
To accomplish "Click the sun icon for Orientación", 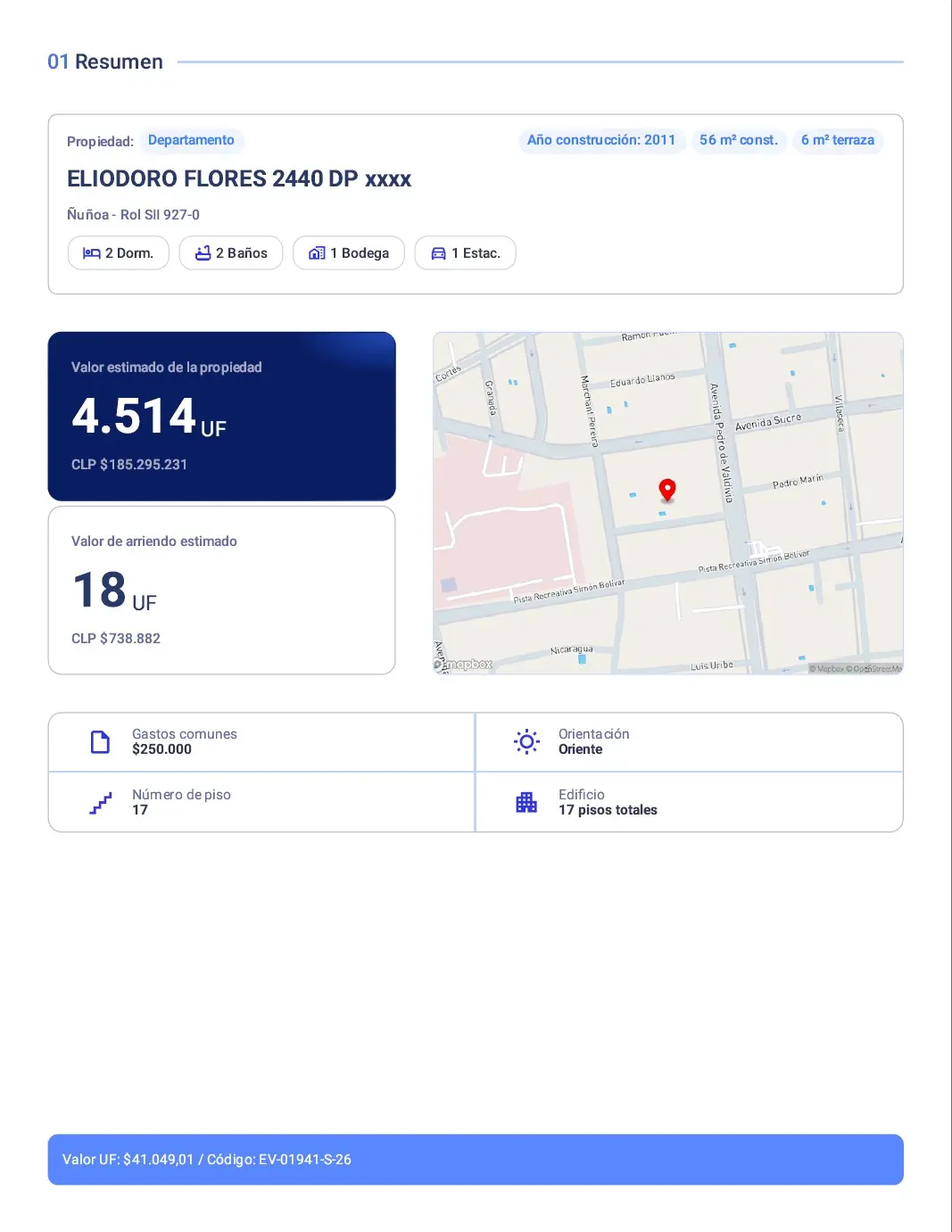I will tap(526, 741).
